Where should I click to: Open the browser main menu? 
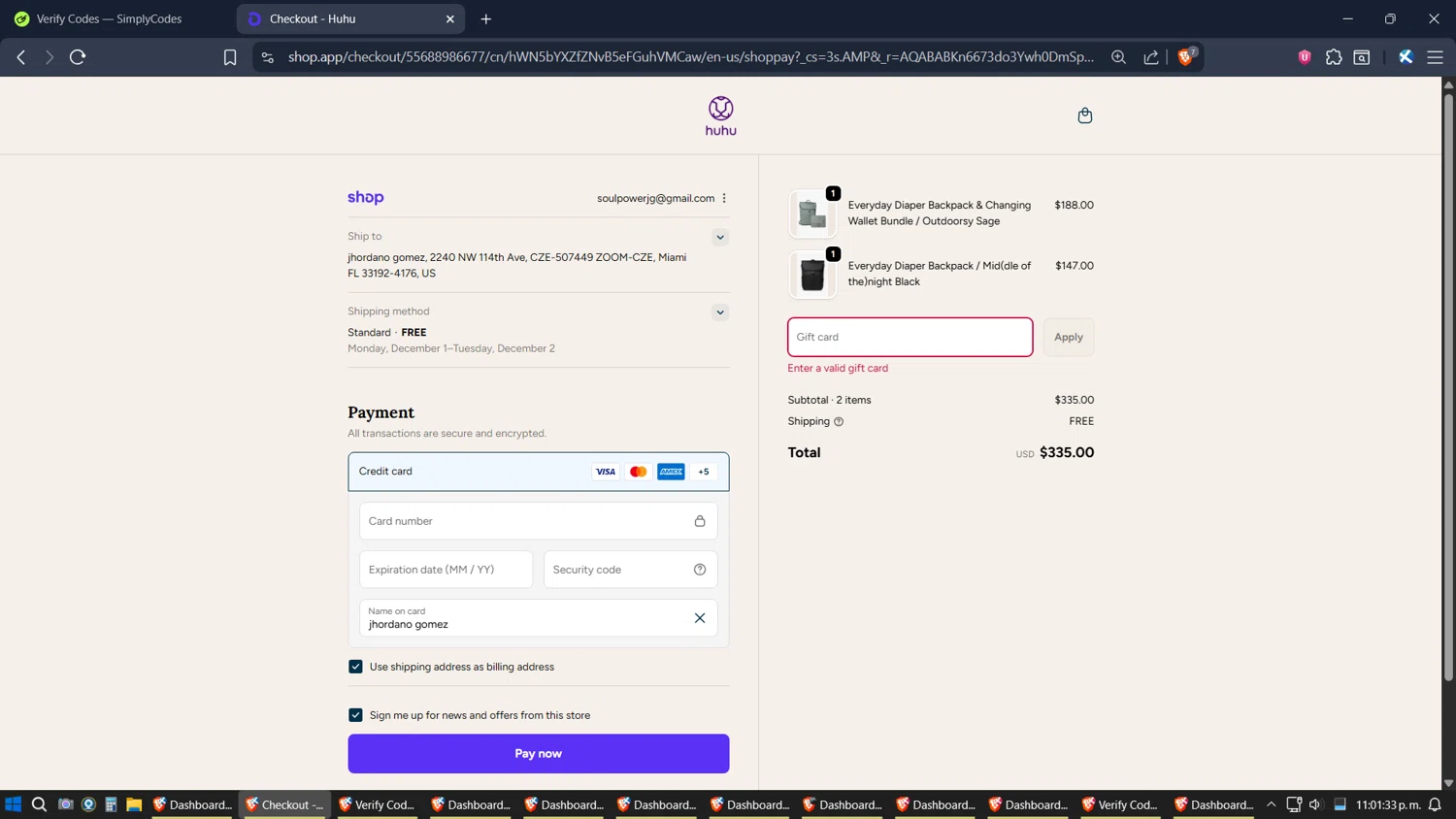(1435, 57)
